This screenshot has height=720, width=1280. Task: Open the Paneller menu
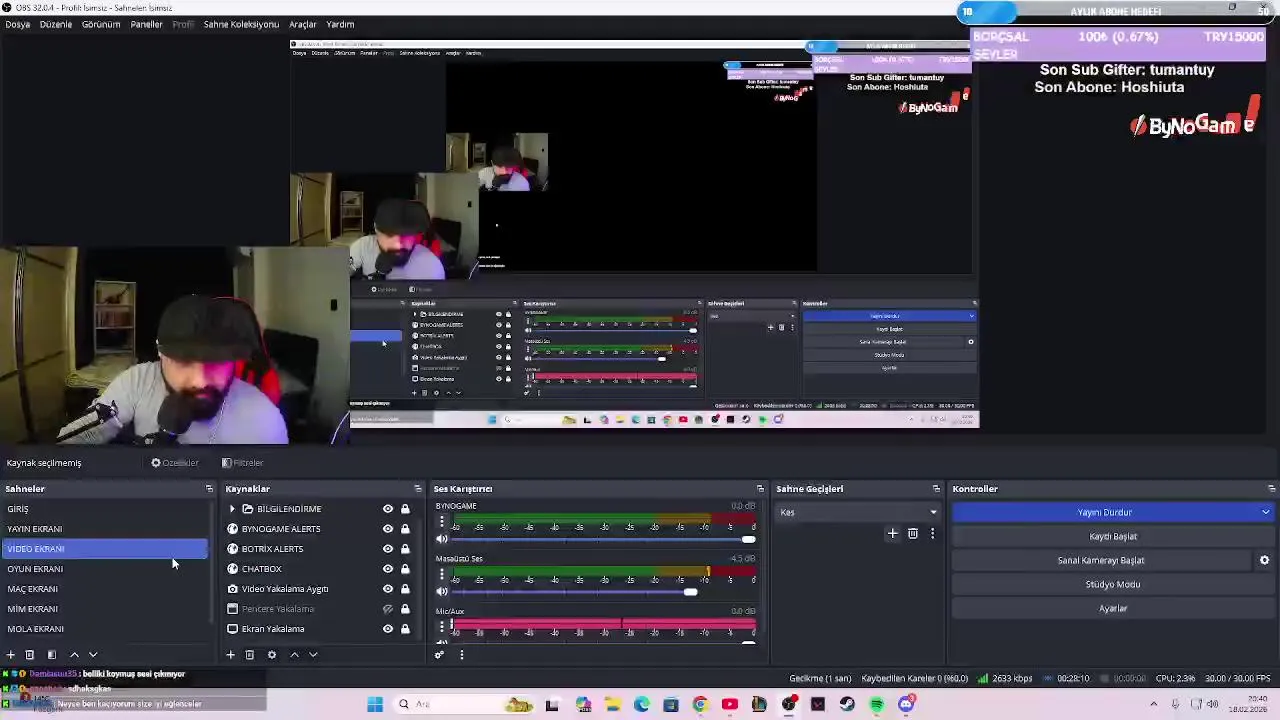147,24
